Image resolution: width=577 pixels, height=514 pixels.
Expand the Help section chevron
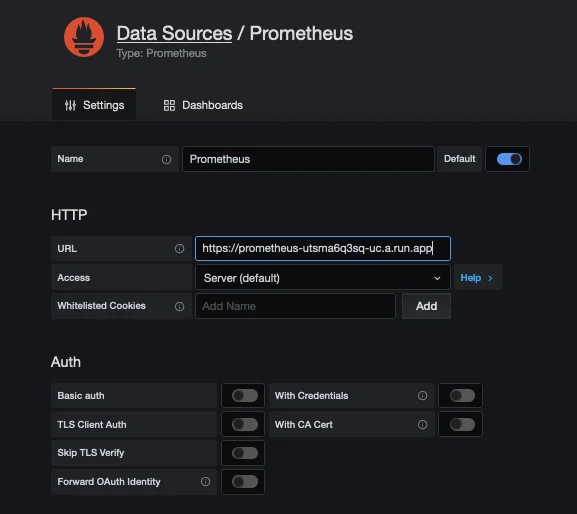[490, 278]
